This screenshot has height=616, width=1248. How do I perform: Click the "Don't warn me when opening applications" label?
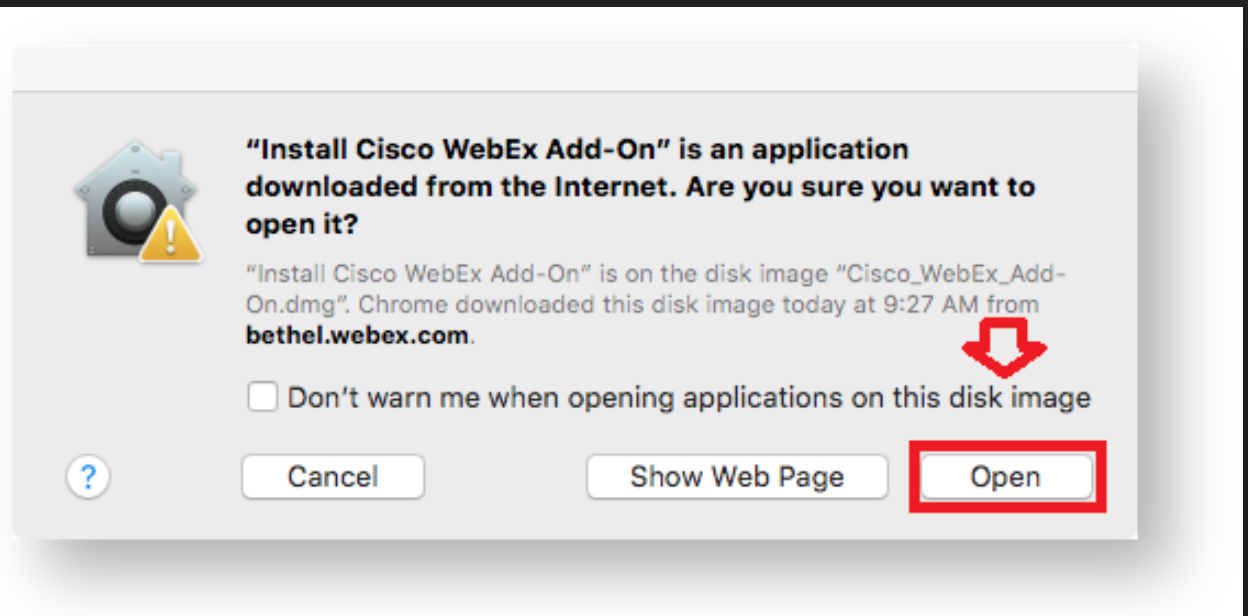(689, 398)
